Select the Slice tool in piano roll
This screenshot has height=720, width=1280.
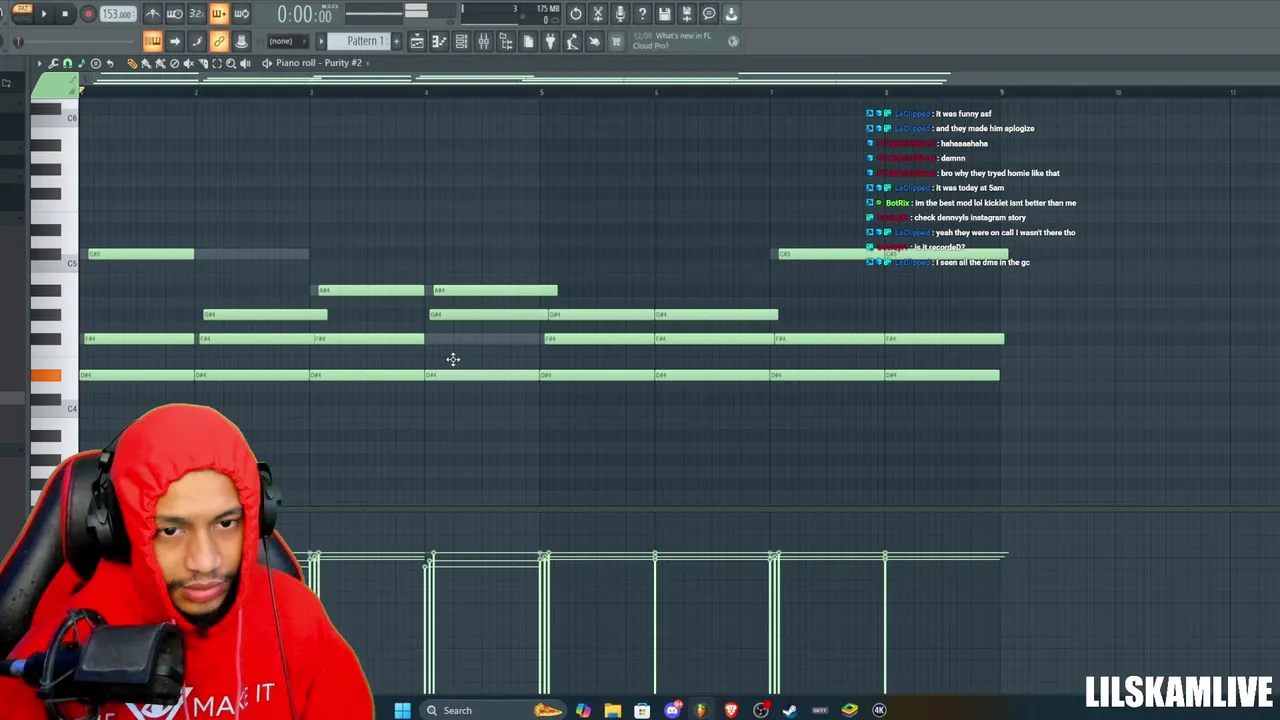point(203,63)
